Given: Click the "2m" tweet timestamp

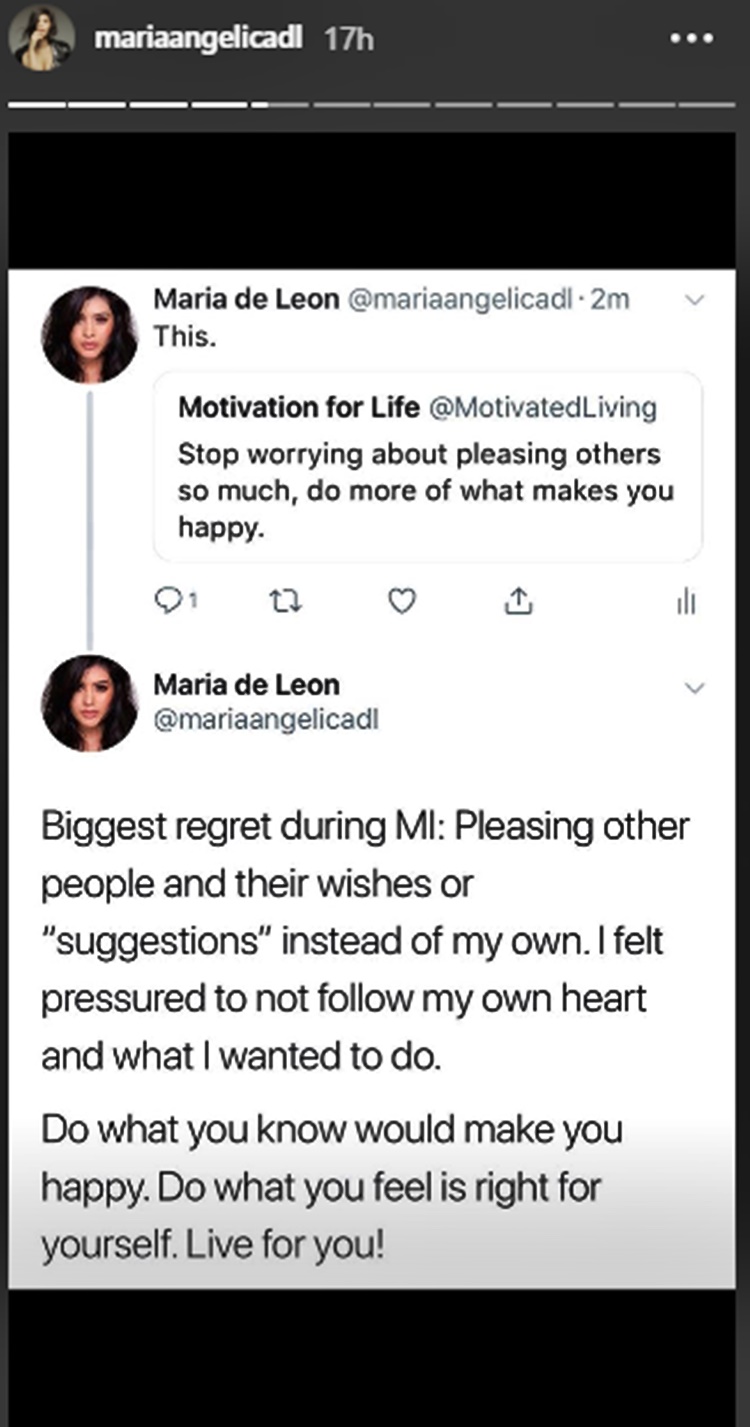Looking at the screenshot, I should point(611,299).
